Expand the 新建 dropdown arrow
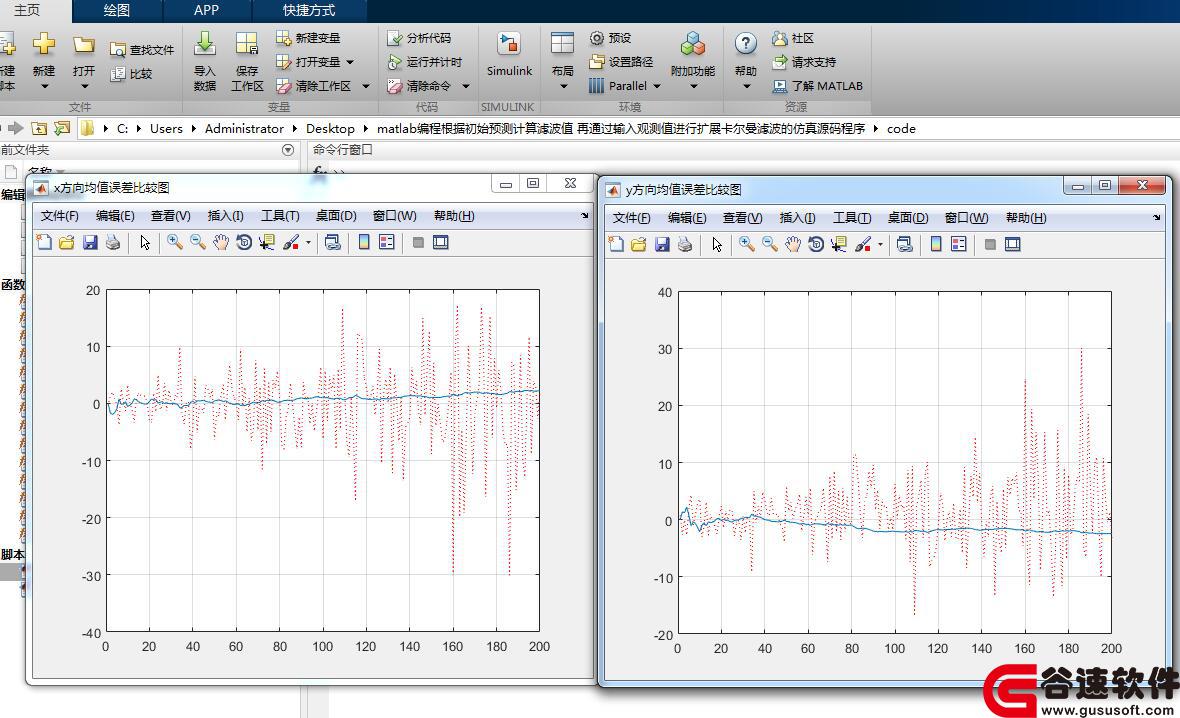This screenshot has width=1180, height=718. coord(44,87)
